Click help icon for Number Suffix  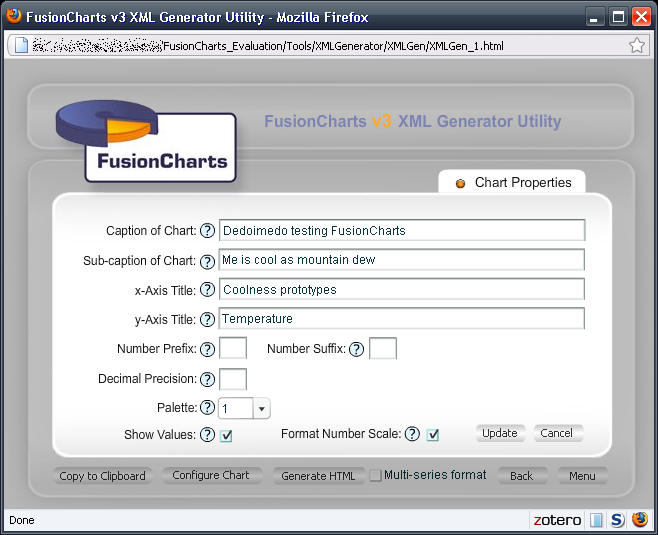click(357, 349)
